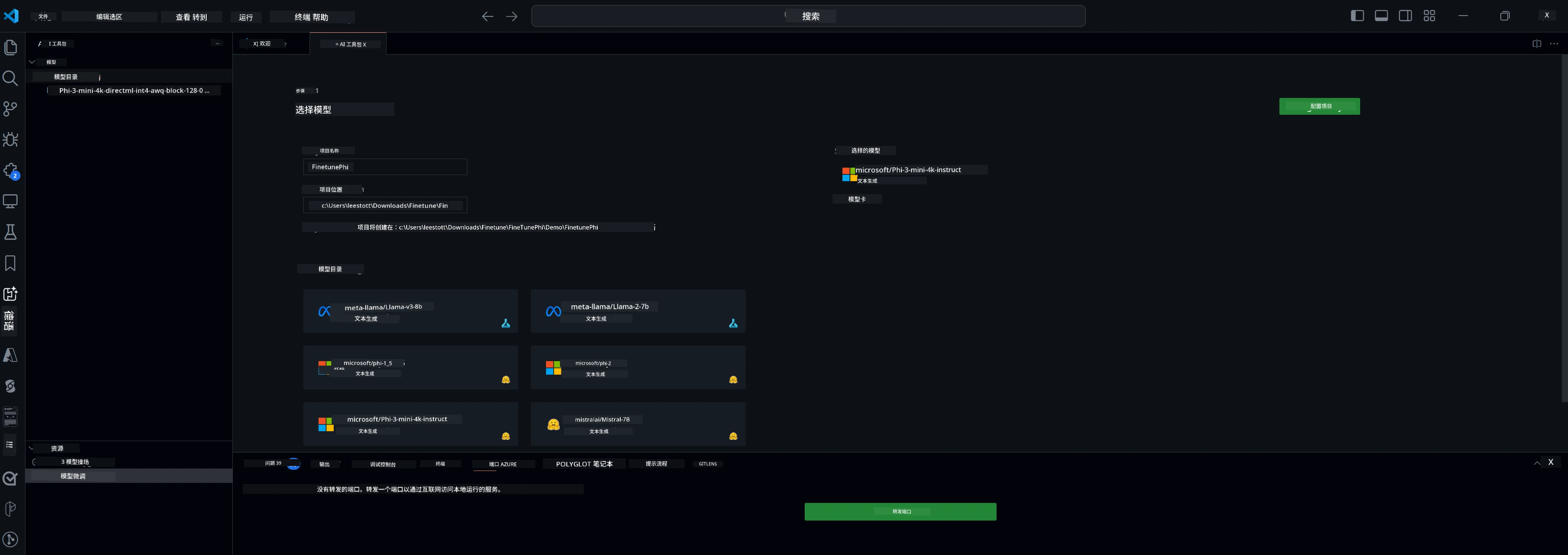Open the Search view in activity bar
Screen dimensions: 1568x555
(10, 78)
